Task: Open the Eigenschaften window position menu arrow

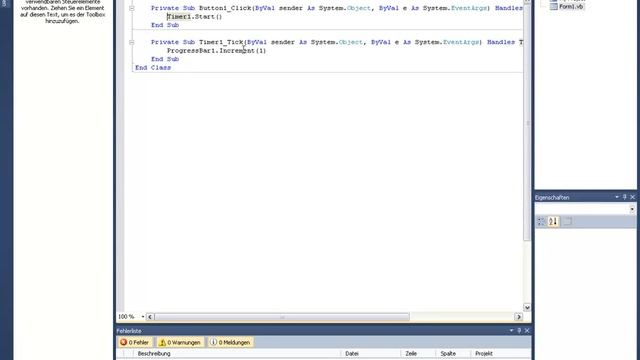Action: coord(617,197)
